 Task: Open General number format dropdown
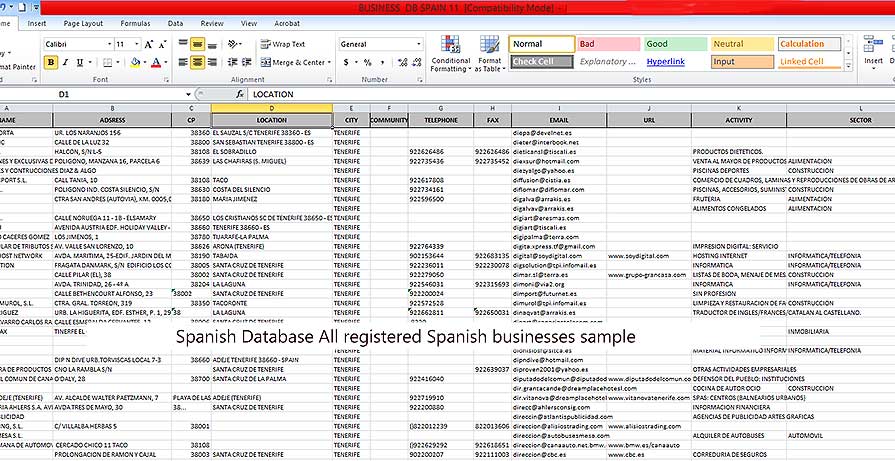click(x=418, y=44)
